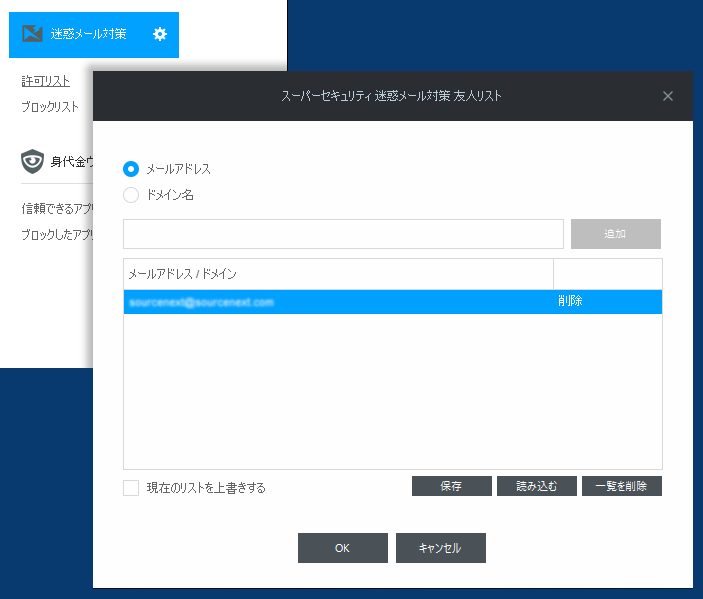Open the 許可リスト link
This screenshot has height=599, width=703.
pyautogui.click(x=46, y=81)
